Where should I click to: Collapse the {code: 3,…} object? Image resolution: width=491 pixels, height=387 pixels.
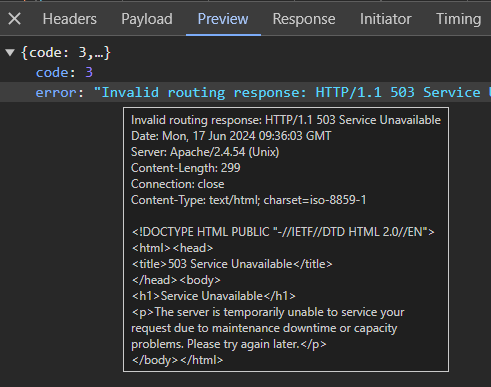tap(10, 52)
